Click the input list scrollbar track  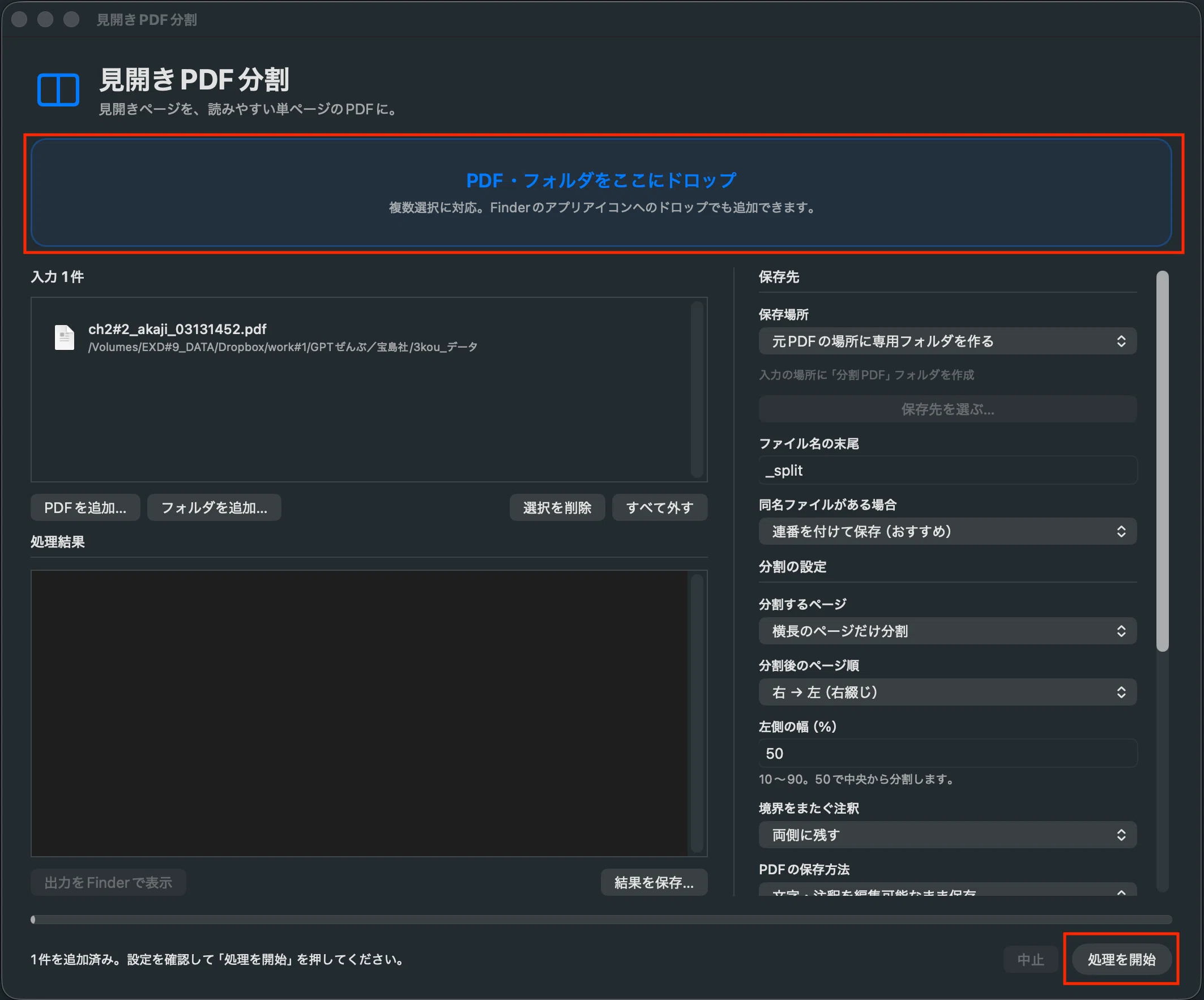pyautogui.click(x=697, y=390)
